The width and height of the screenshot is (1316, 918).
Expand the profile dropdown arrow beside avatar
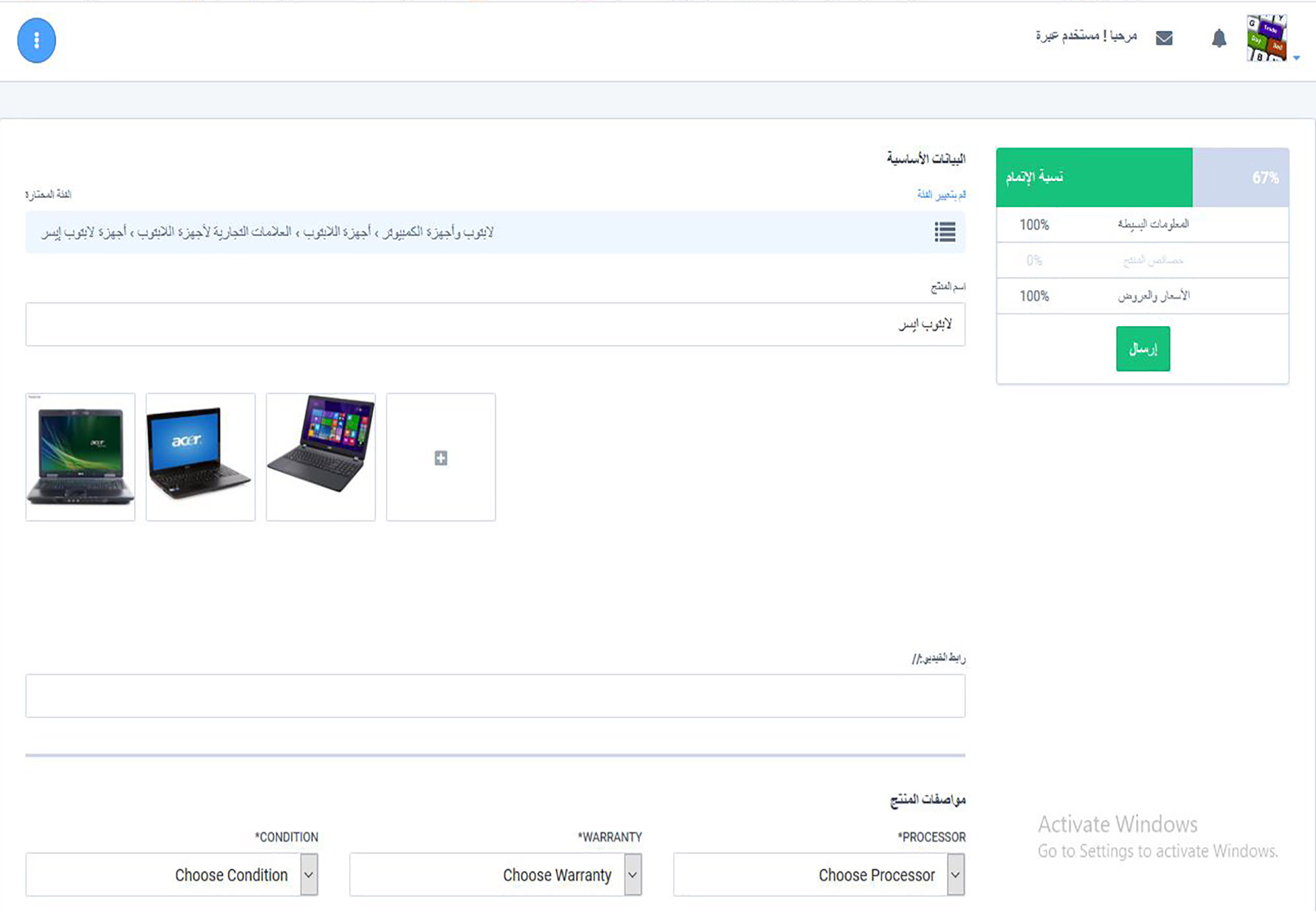tap(1296, 58)
